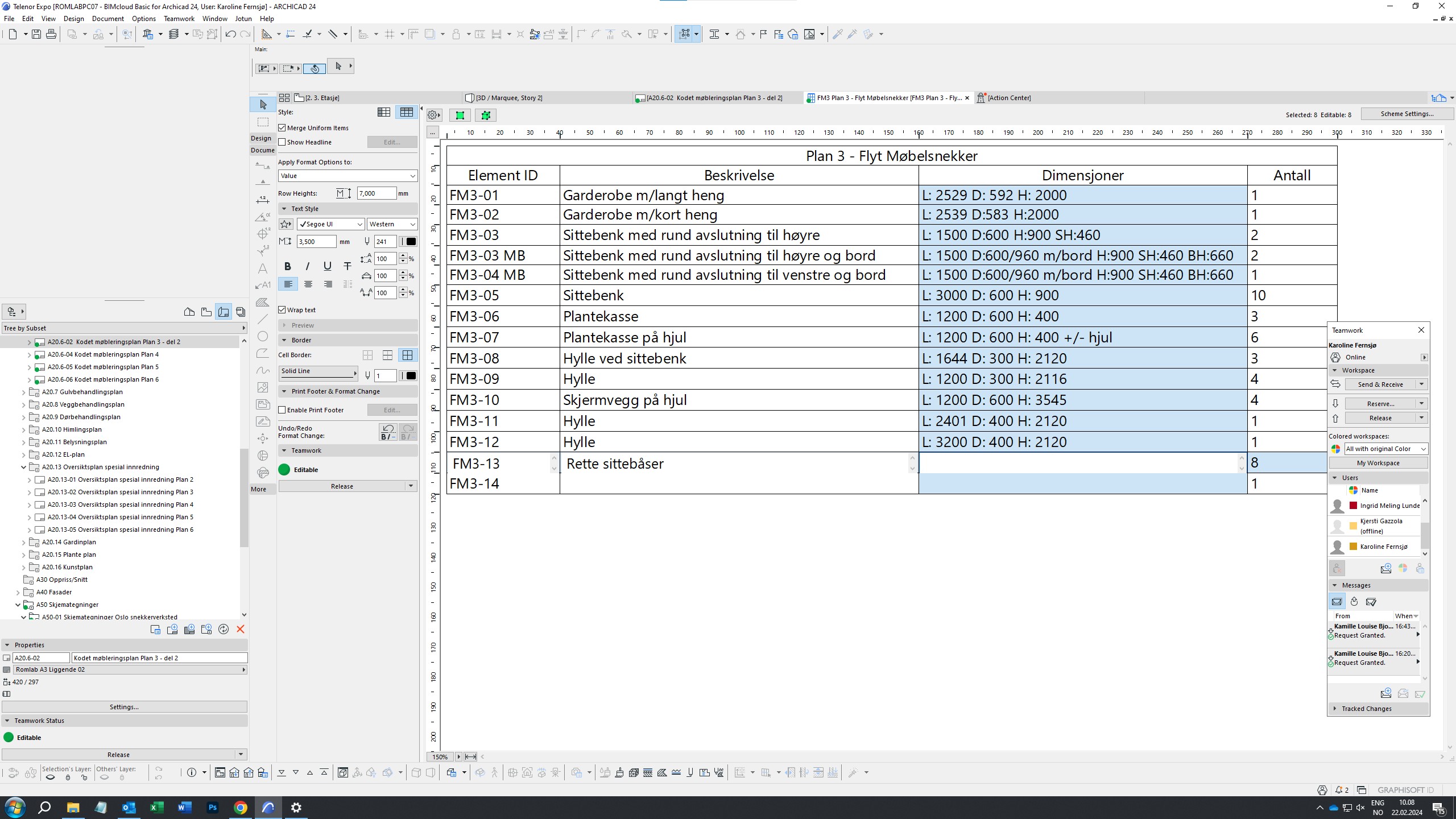
Task: Open the Segoe UI font dropdown
Action: point(330,224)
